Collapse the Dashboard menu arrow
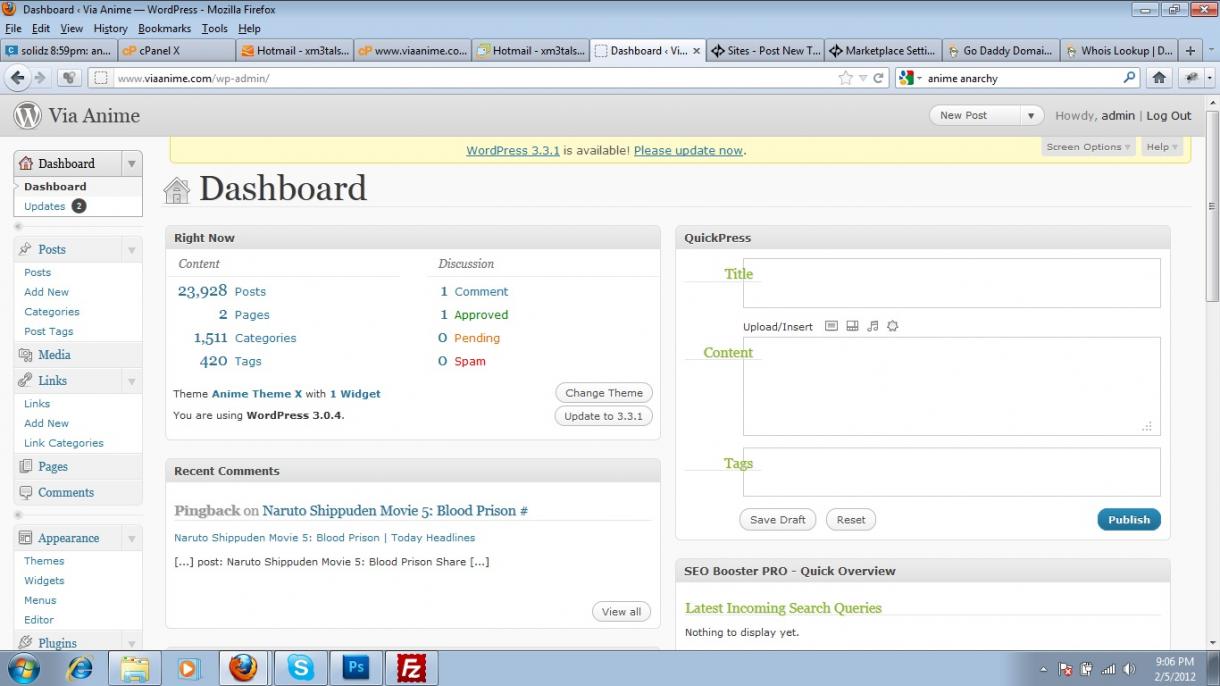This screenshot has height=686, width=1220. click(131, 164)
